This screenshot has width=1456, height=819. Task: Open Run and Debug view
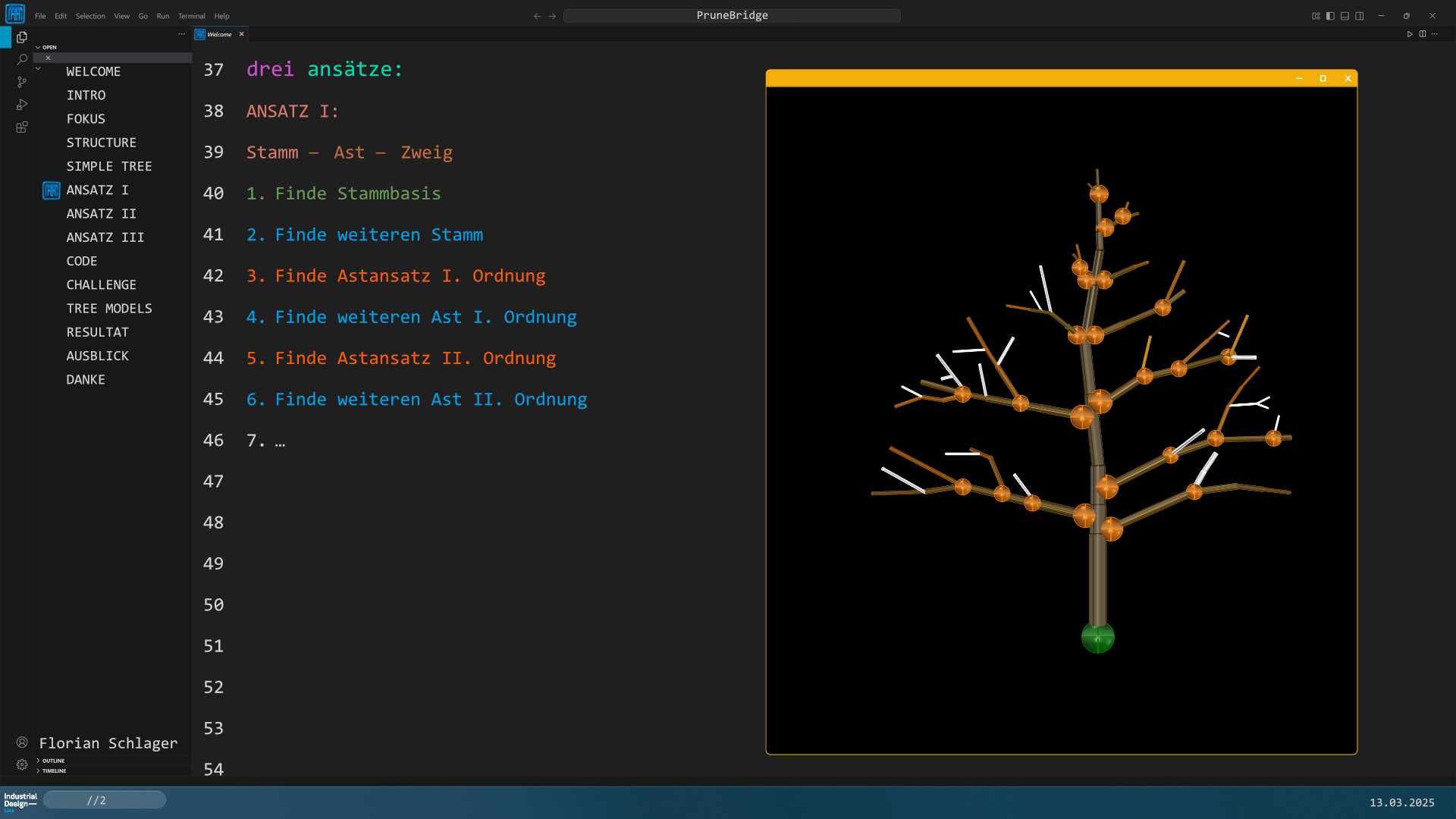pos(22,105)
